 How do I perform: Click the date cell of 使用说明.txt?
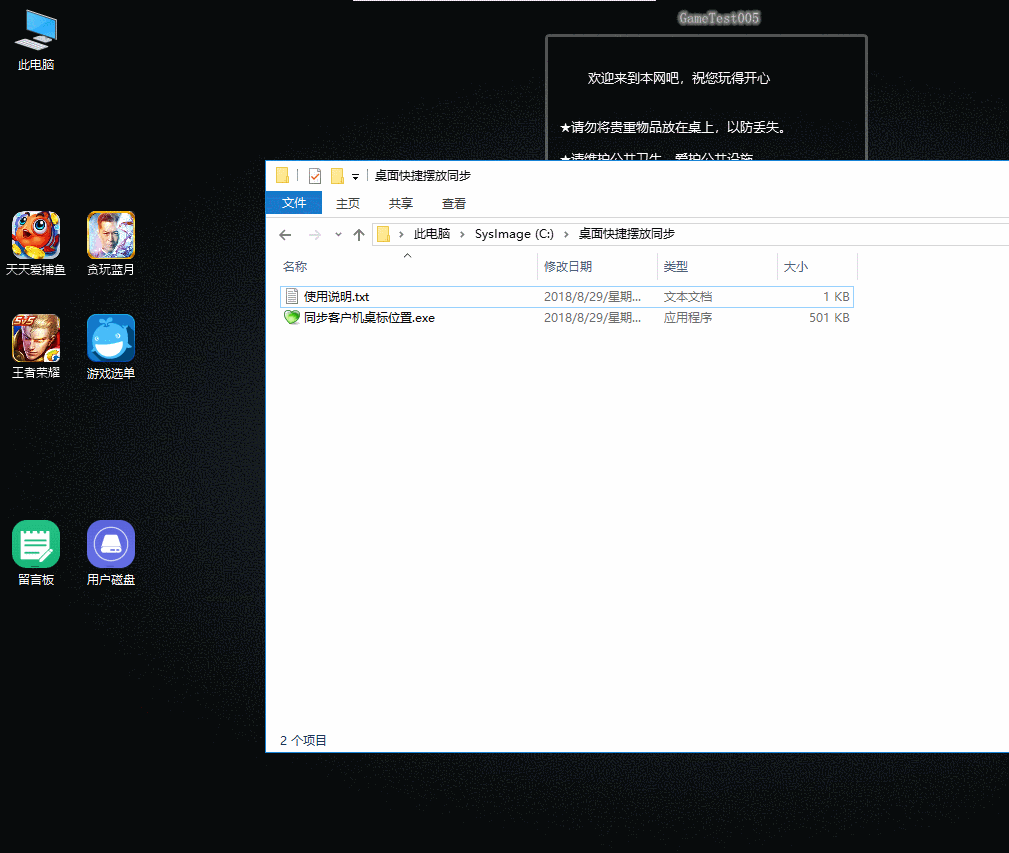click(592, 297)
